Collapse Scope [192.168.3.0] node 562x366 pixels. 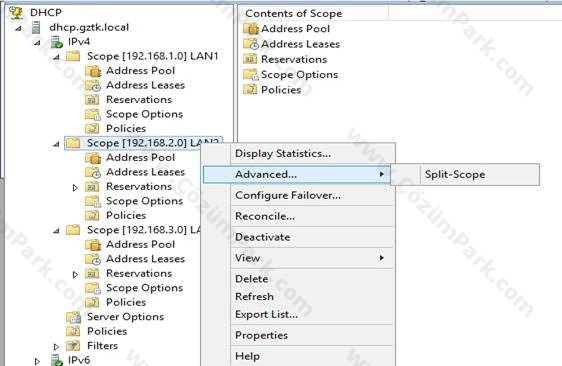pyautogui.click(x=56, y=231)
